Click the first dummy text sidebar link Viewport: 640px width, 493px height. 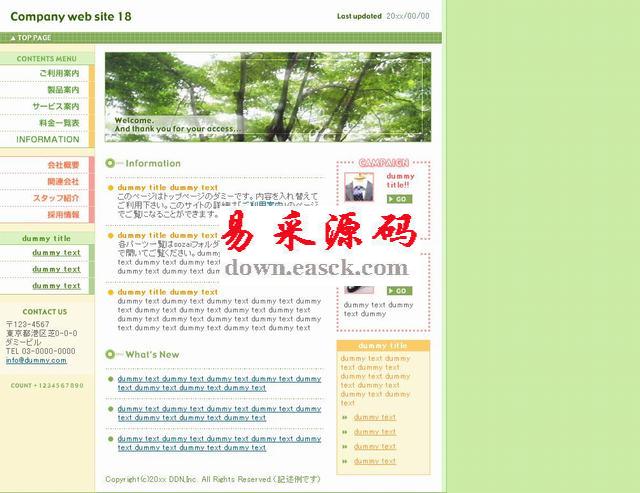[56, 253]
